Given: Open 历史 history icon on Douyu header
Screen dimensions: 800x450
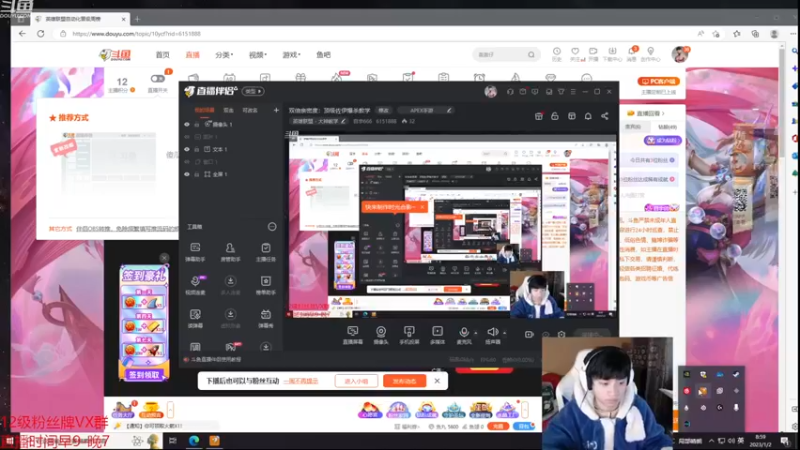Looking at the screenshot, I should tap(557, 54).
